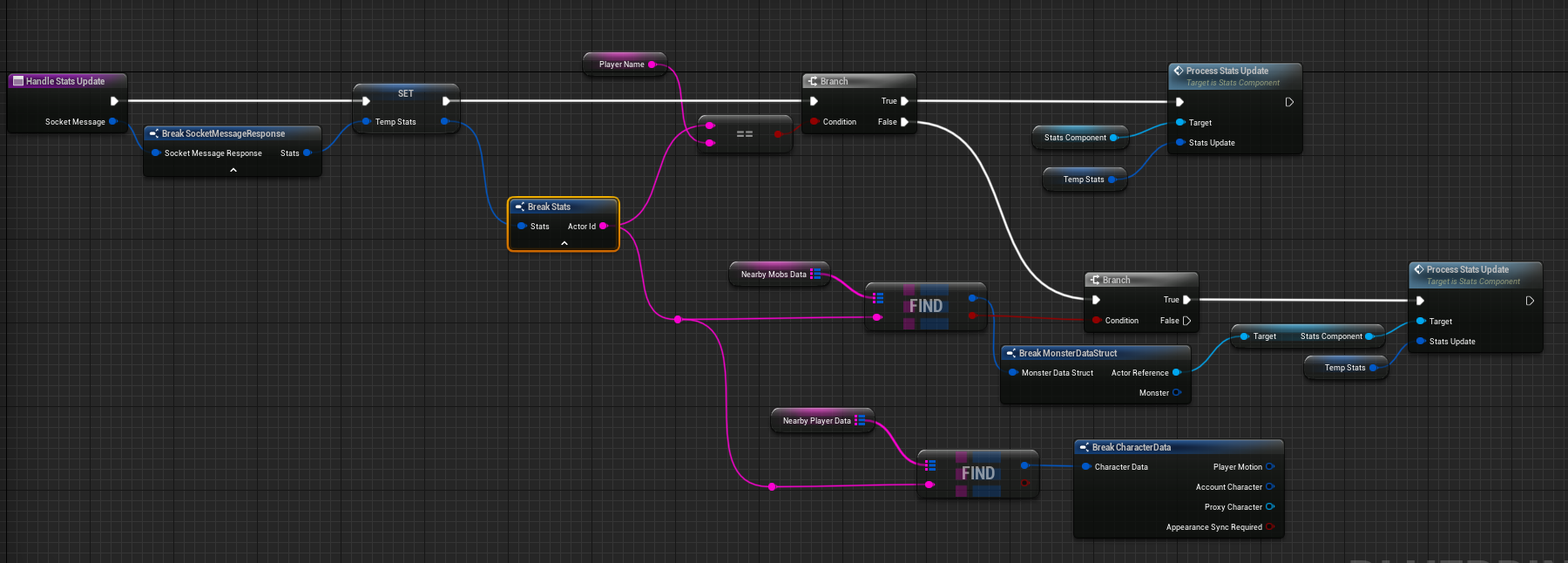Select the Break Stats node title
The width and height of the screenshot is (1568, 563).
549,207
